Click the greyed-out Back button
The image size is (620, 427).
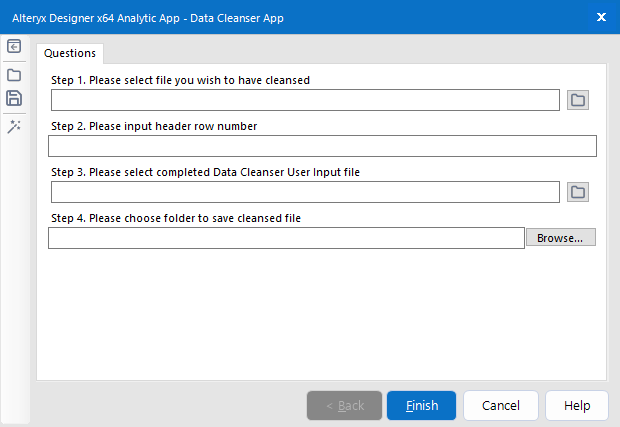tap(344, 405)
